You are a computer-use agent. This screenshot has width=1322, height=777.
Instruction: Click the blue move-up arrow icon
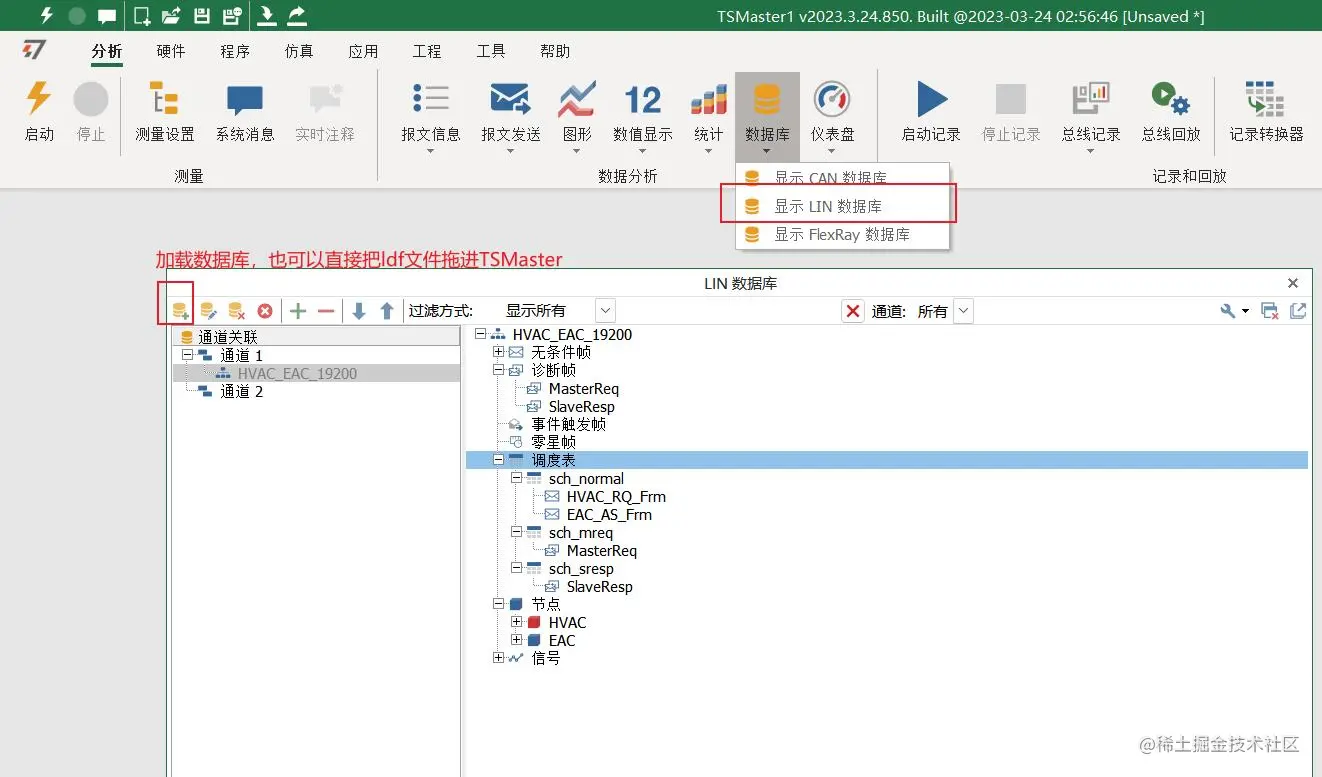[387, 311]
